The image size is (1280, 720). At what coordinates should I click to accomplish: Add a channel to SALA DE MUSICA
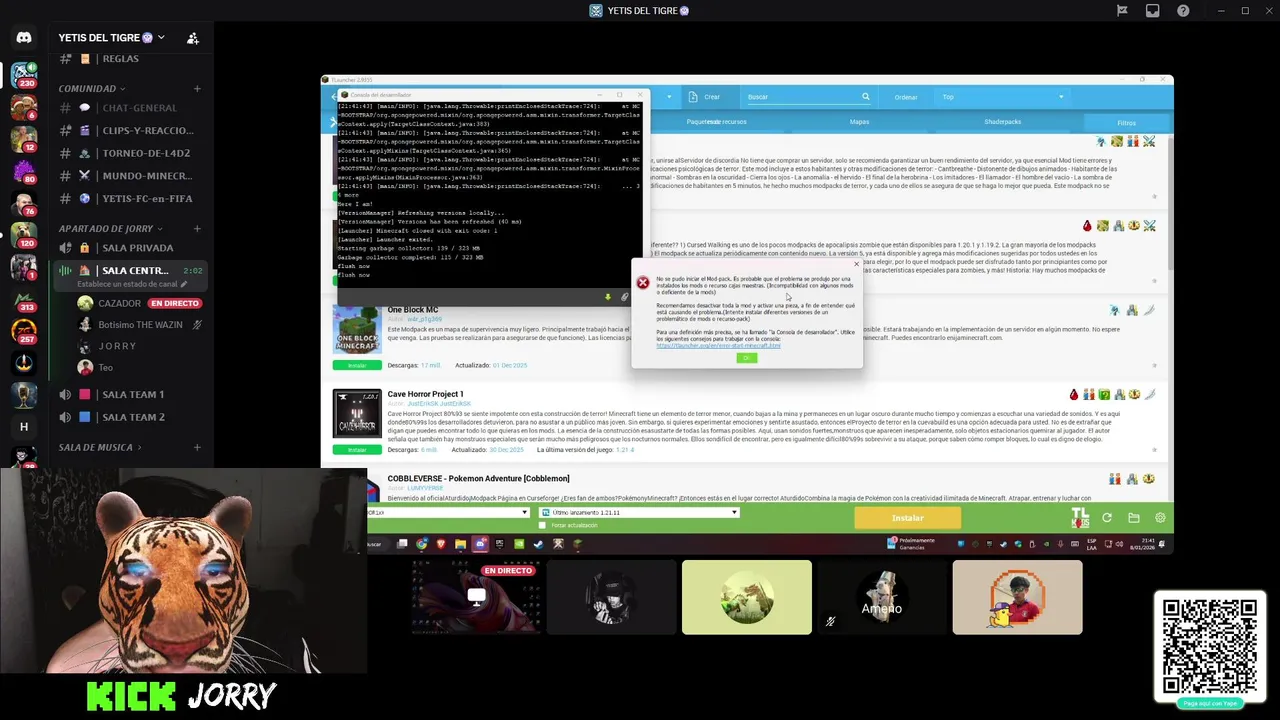[x=197, y=447]
